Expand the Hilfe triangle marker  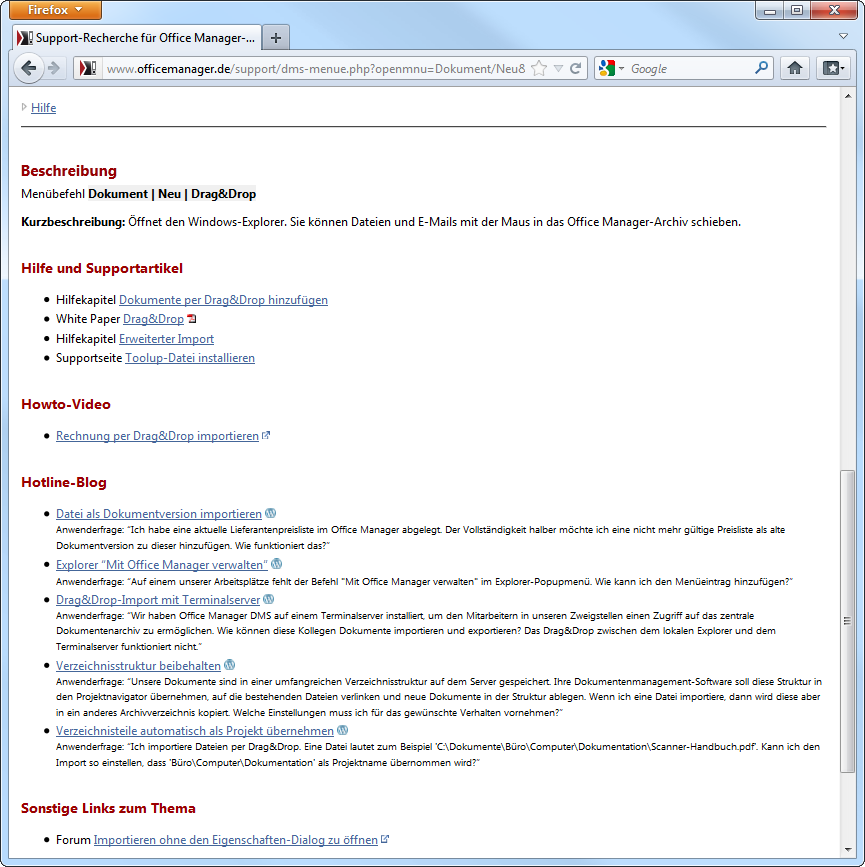click(x=24, y=107)
